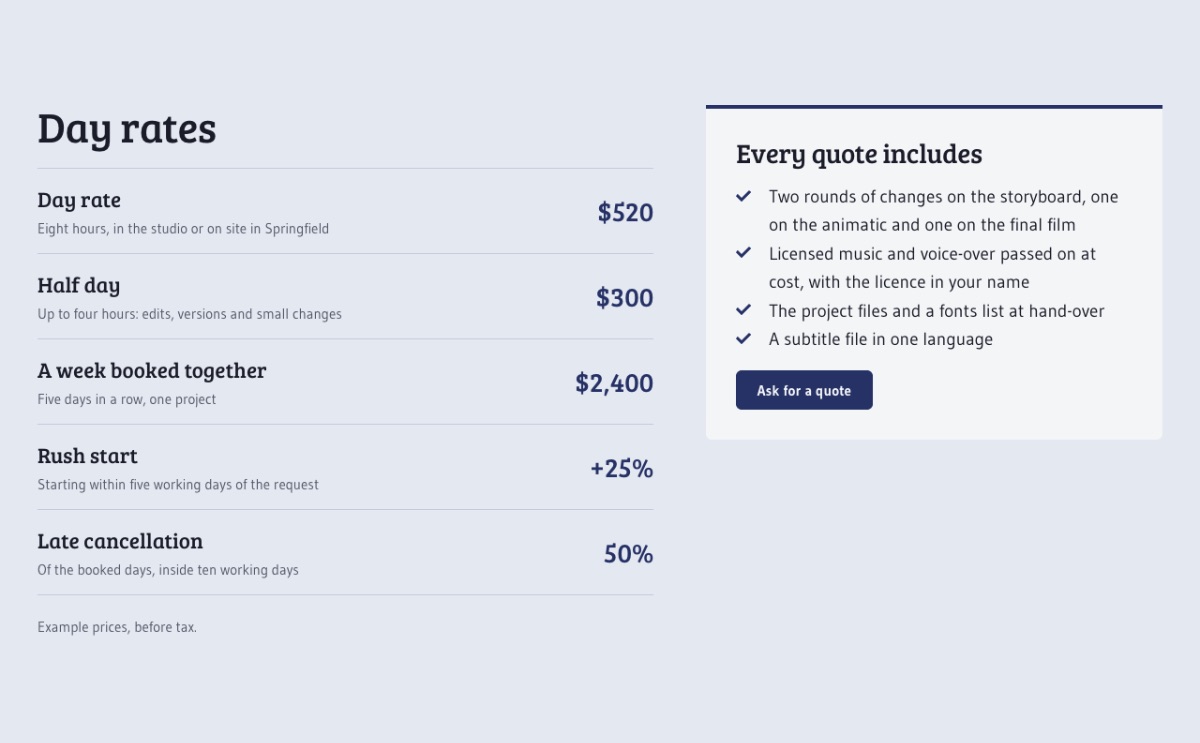Click the Five days in a row description
This screenshot has width=1200, height=743.
(127, 399)
